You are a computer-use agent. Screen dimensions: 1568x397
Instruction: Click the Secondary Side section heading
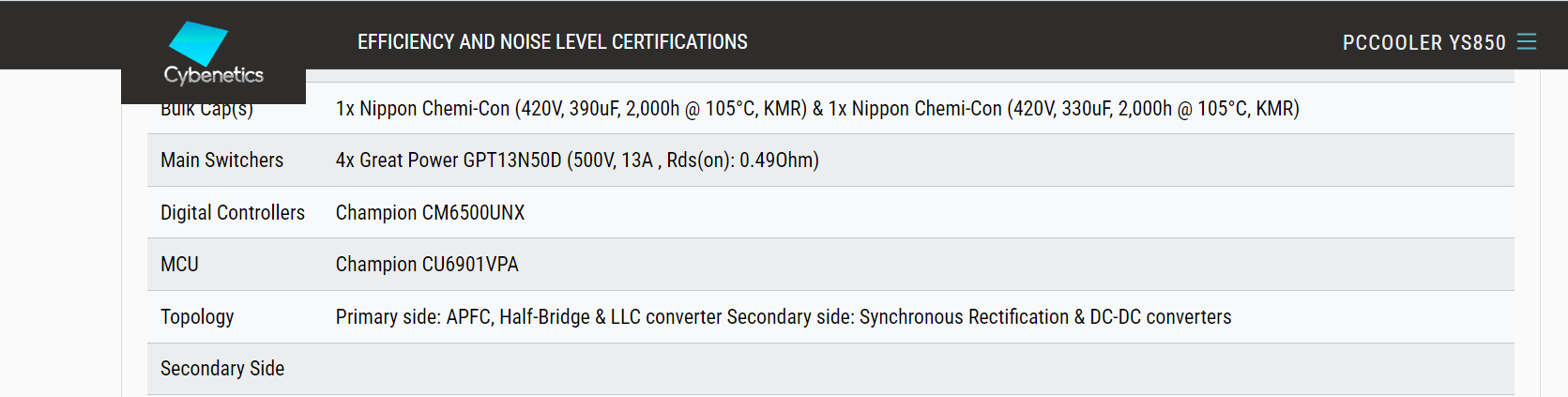[222, 369]
